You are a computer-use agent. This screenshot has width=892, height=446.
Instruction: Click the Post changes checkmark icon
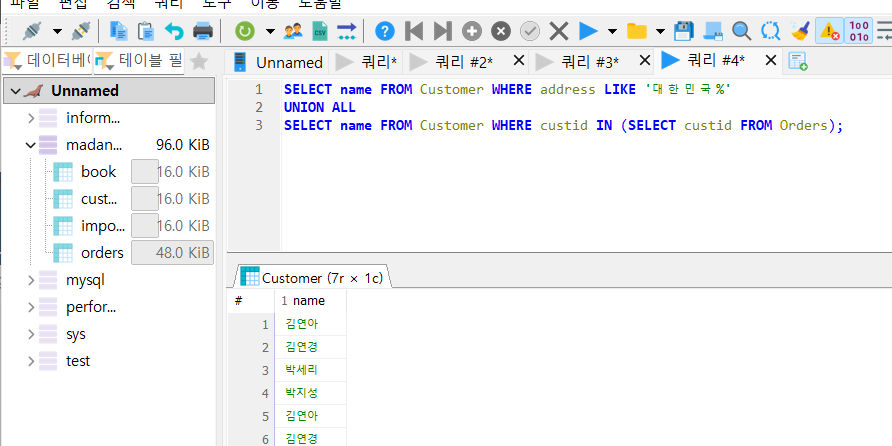click(530, 31)
